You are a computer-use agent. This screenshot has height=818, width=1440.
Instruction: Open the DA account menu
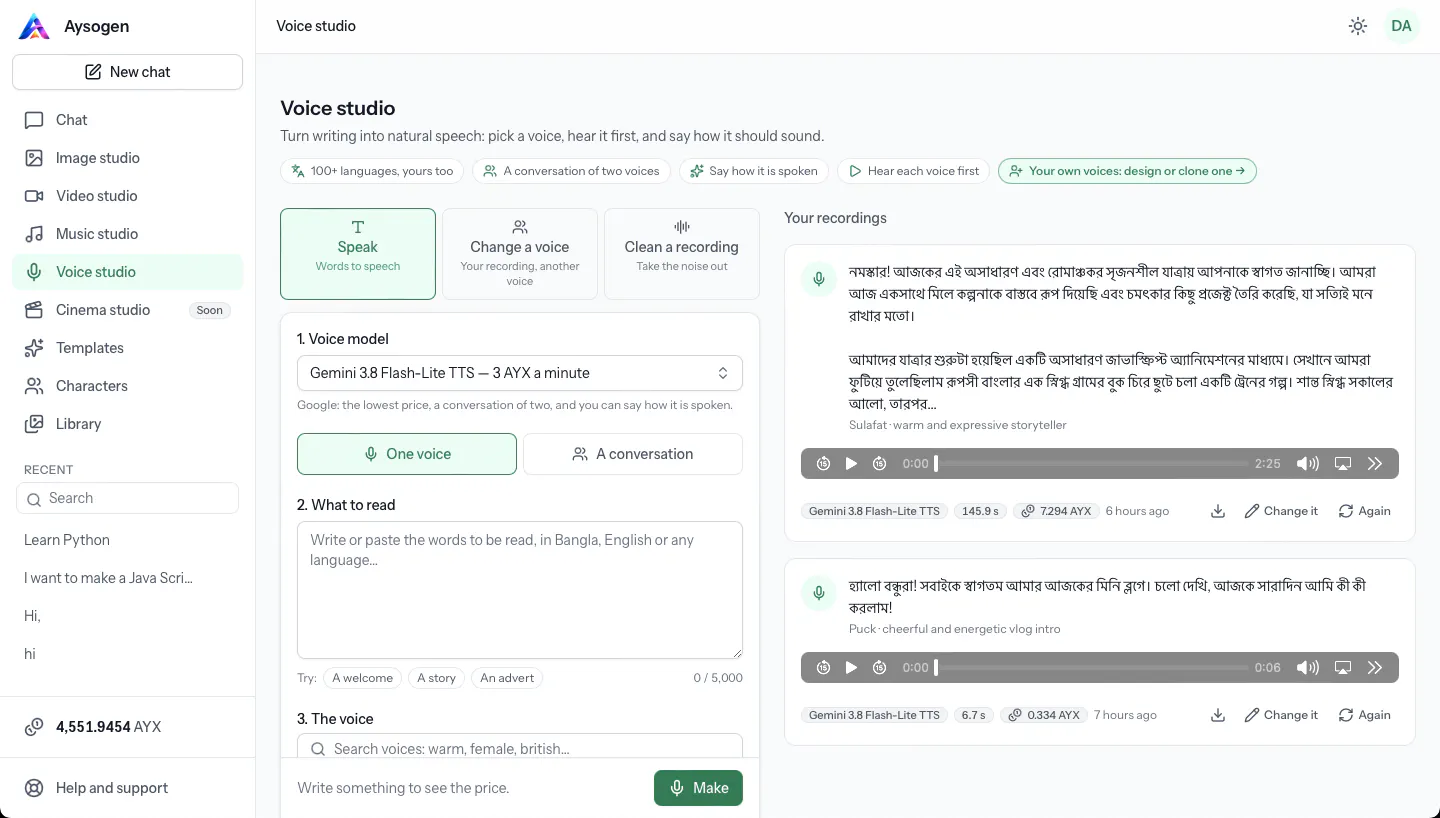pos(1401,26)
